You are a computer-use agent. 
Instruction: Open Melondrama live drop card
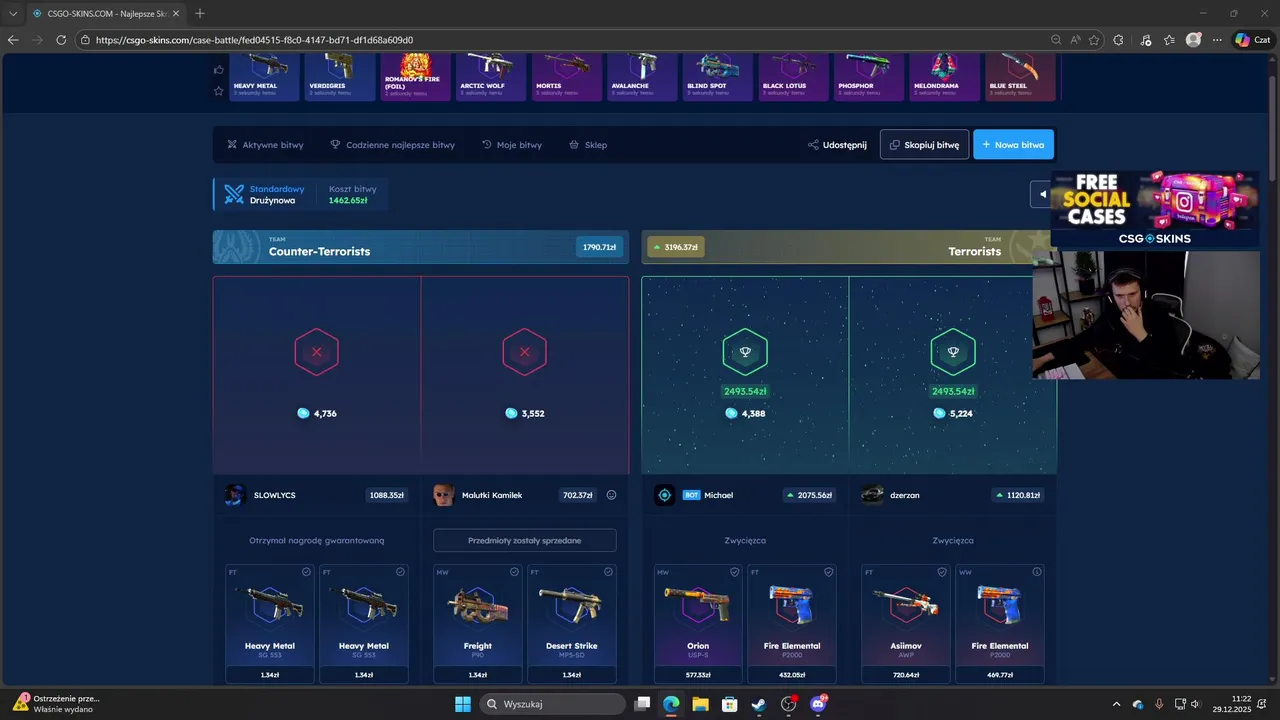click(x=944, y=77)
